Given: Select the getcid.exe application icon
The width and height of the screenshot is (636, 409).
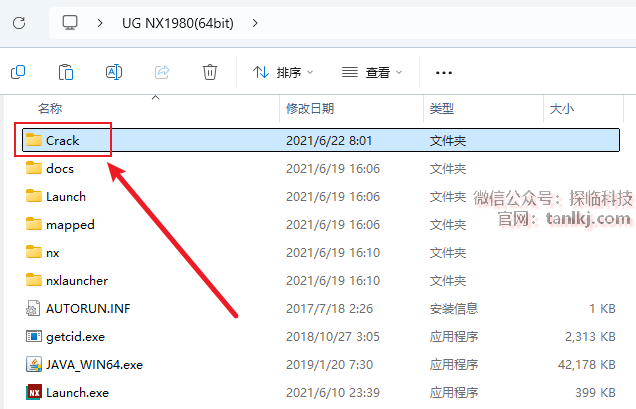Looking at the screenshot, I should pyautogui.click(x=34, y=336).
